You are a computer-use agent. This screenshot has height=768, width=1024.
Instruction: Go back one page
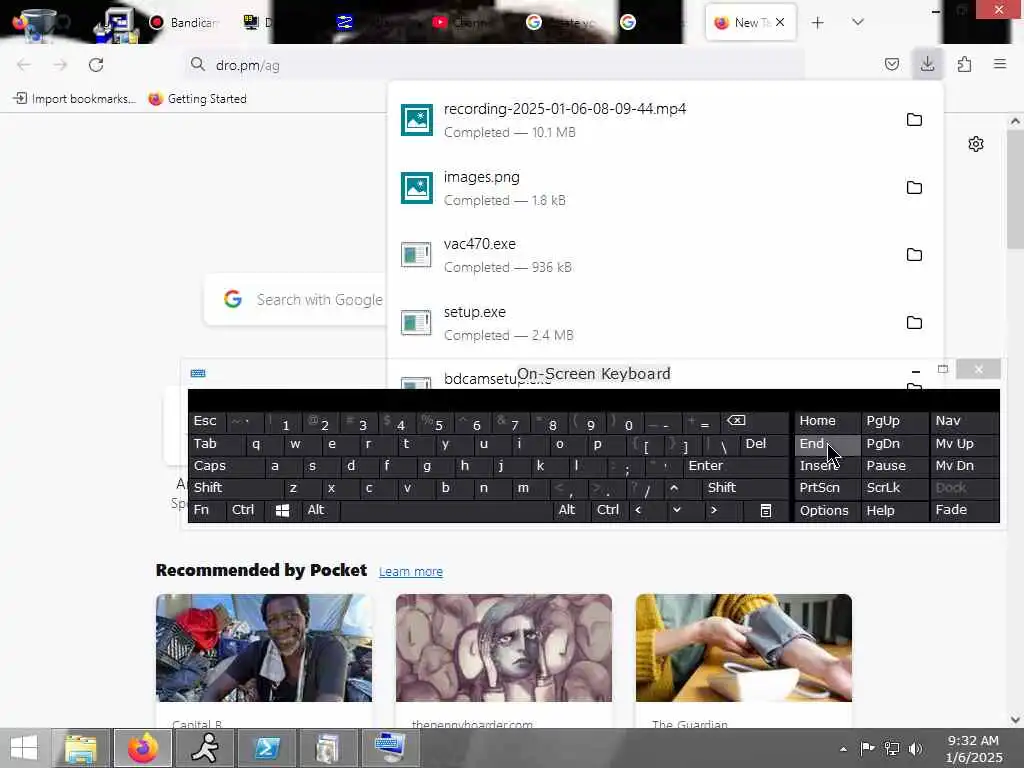pos(24,65)
